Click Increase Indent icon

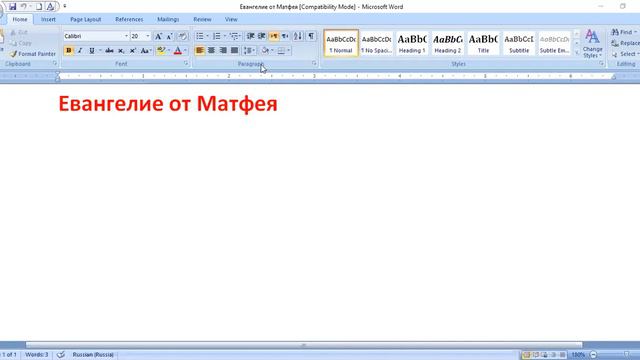[262, 36]
